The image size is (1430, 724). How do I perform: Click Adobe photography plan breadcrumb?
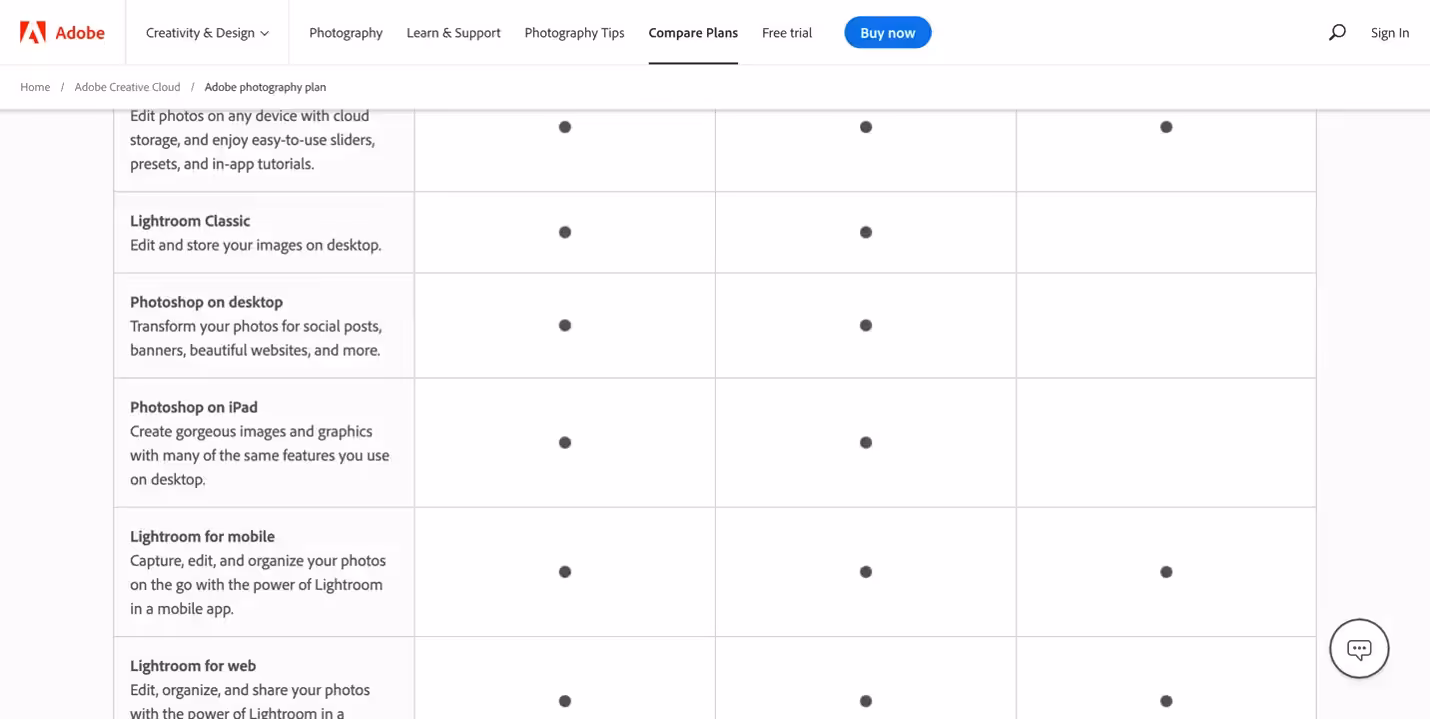click(x=265, y=87)
